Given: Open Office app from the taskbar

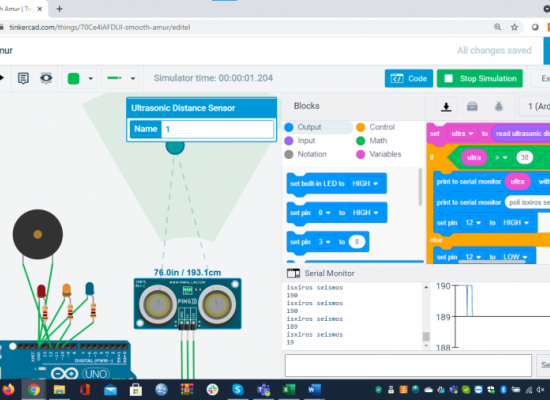Looking at the screenshot, I should [x=85, y=390].
